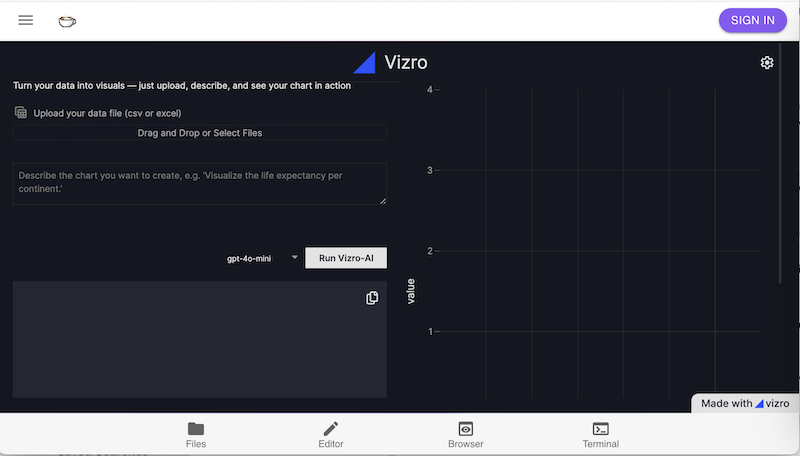
Task: Focus the chart description text box
Action: point(199,183)
